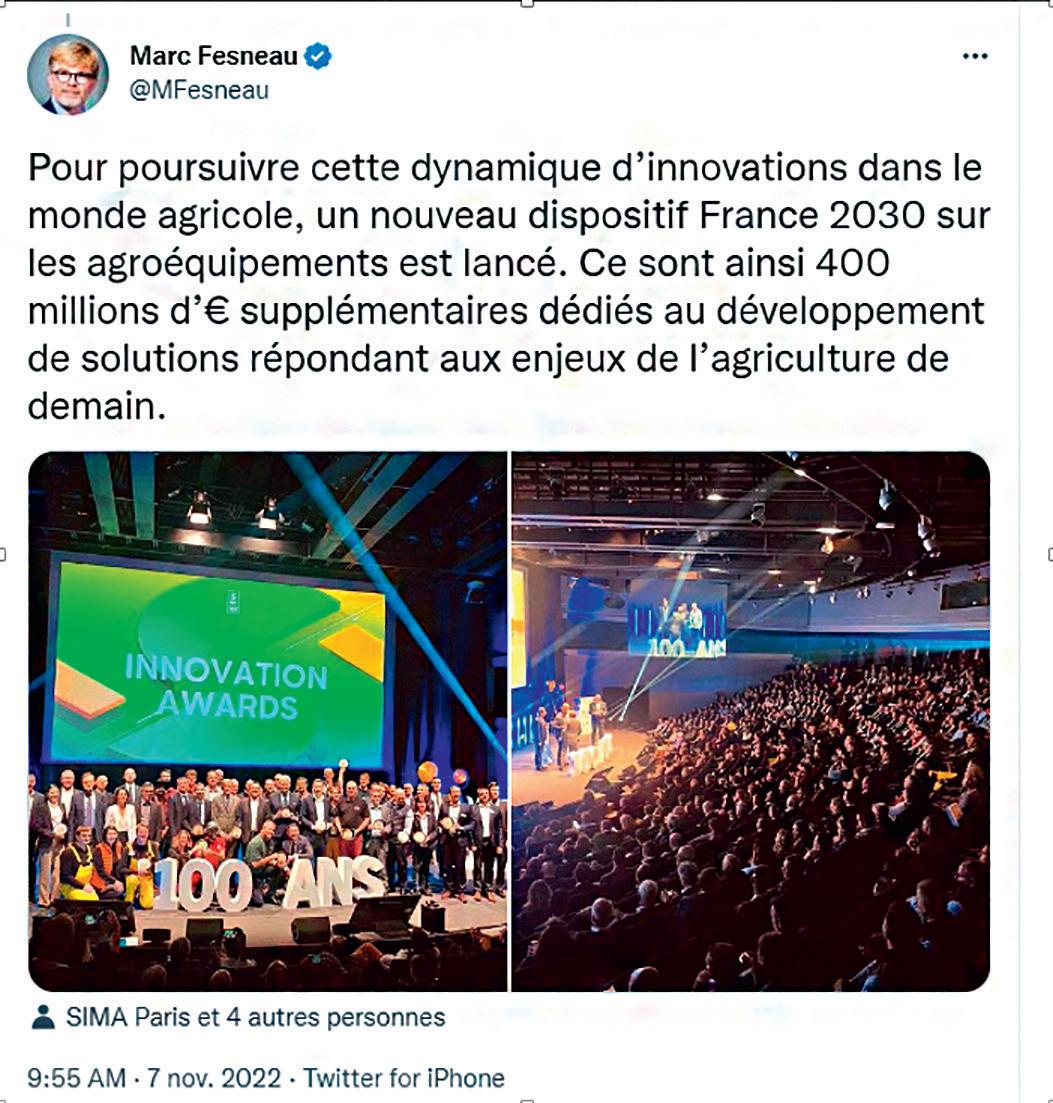View the left photo with INNOVATION AWARDS screen
The image size is (1053, 1103).
click(x=267, y=722)
